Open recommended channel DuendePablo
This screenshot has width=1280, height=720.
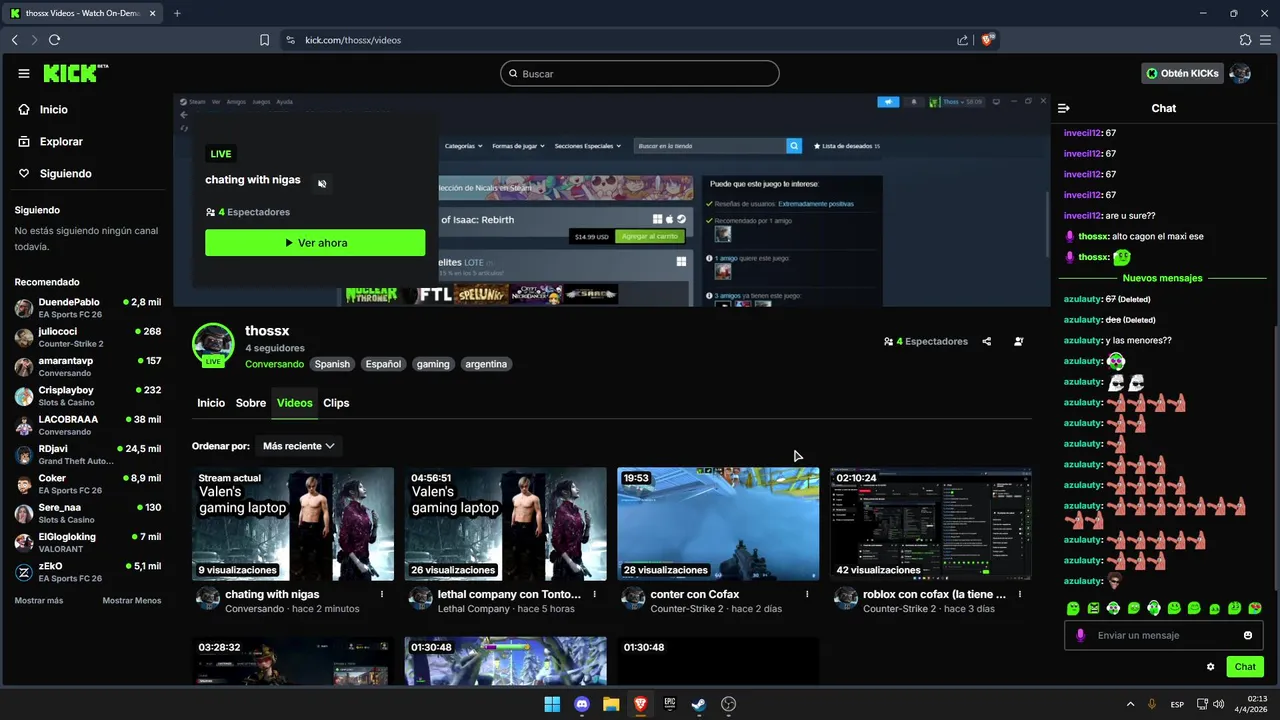[x=88, y=308]
